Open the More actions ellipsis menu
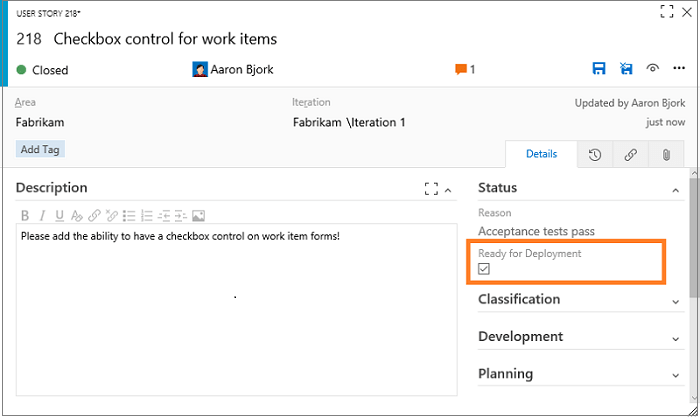The image size is (700, 418). pos(681,69)
